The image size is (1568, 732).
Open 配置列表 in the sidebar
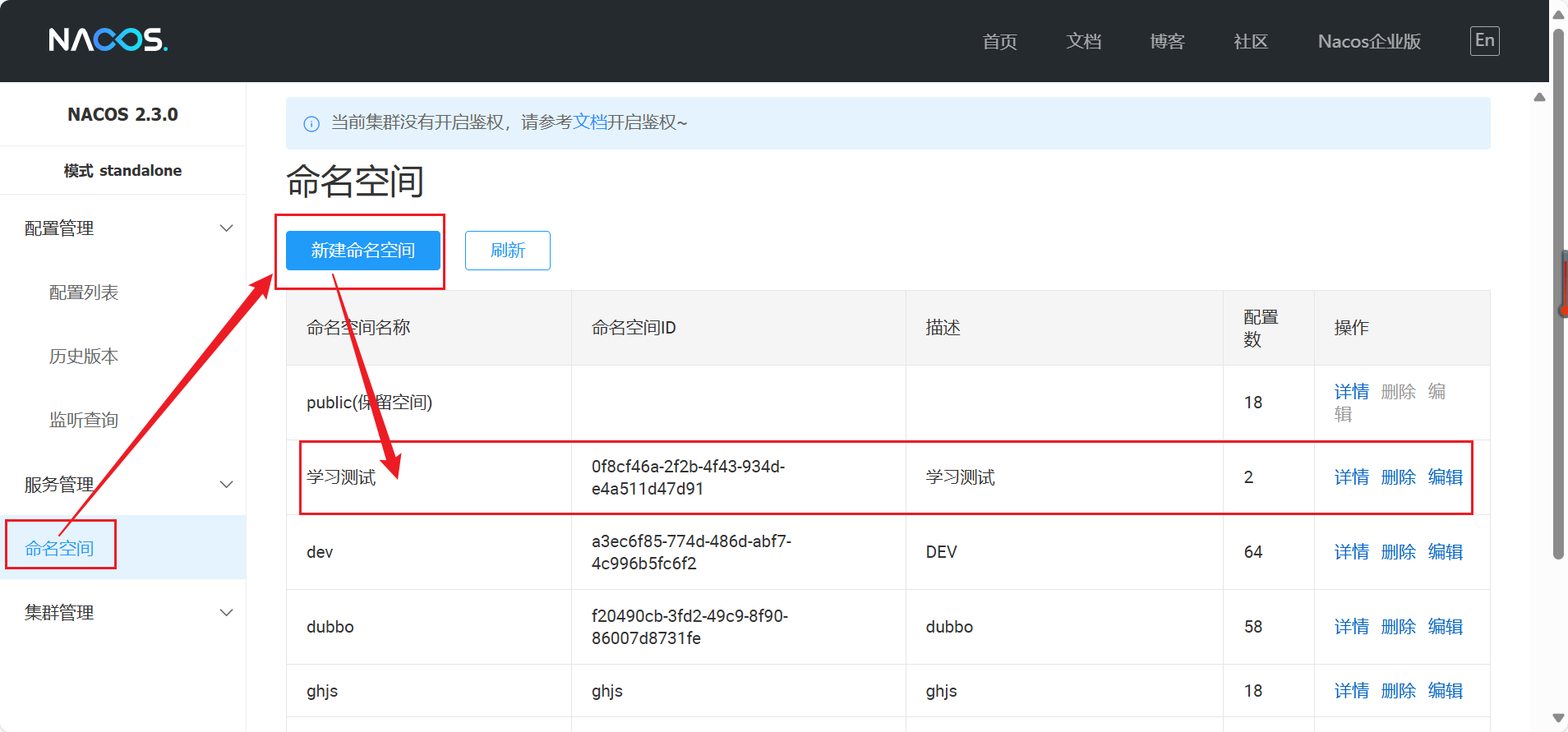[84, 292]
